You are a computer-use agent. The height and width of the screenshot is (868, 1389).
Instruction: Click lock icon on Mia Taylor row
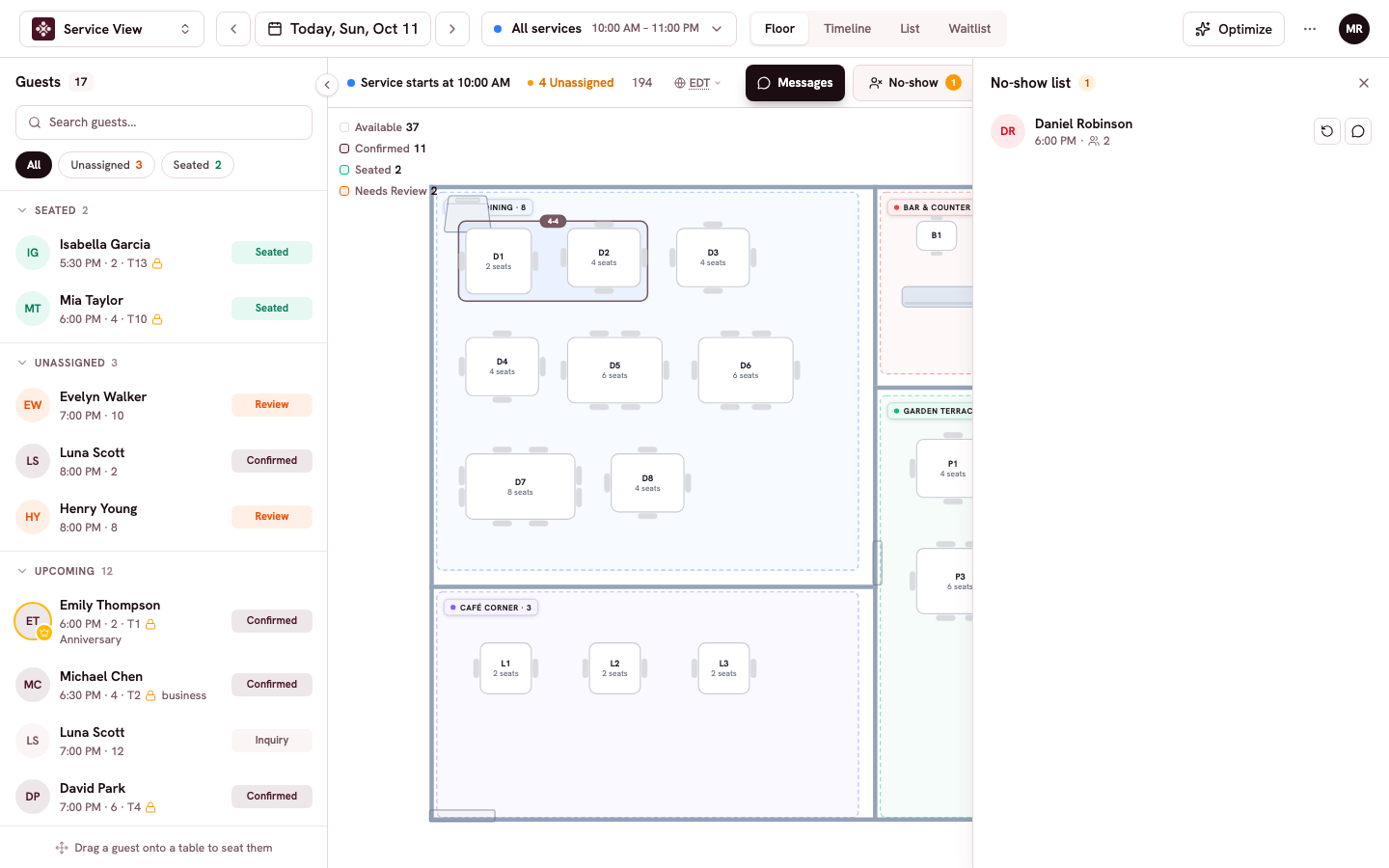tap(157, 319)
